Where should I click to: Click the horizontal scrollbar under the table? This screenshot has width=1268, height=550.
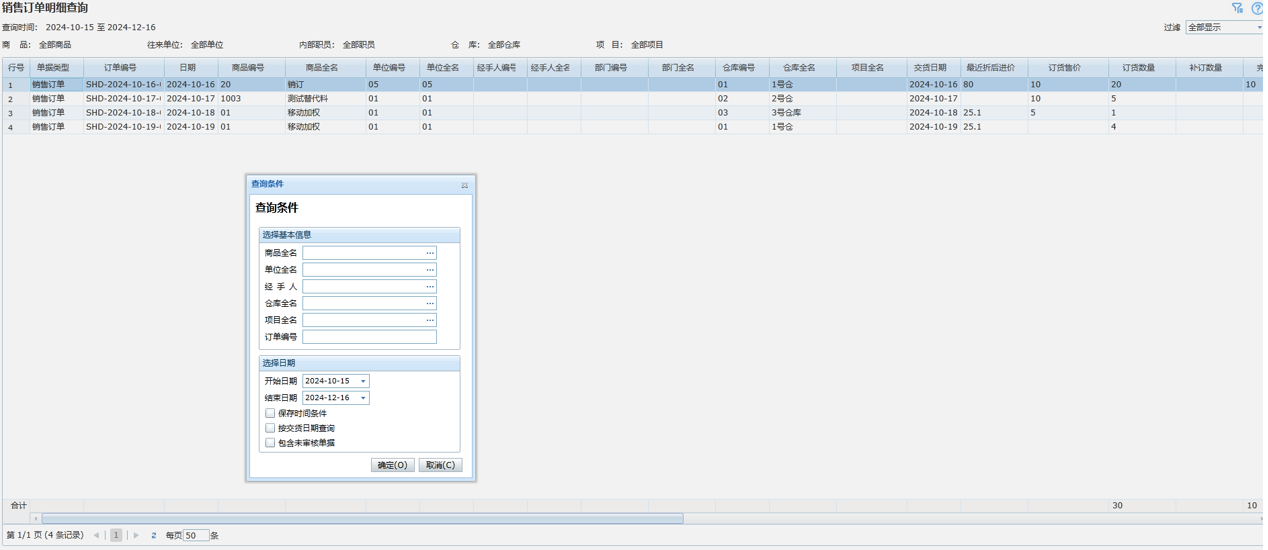(362, 519)
